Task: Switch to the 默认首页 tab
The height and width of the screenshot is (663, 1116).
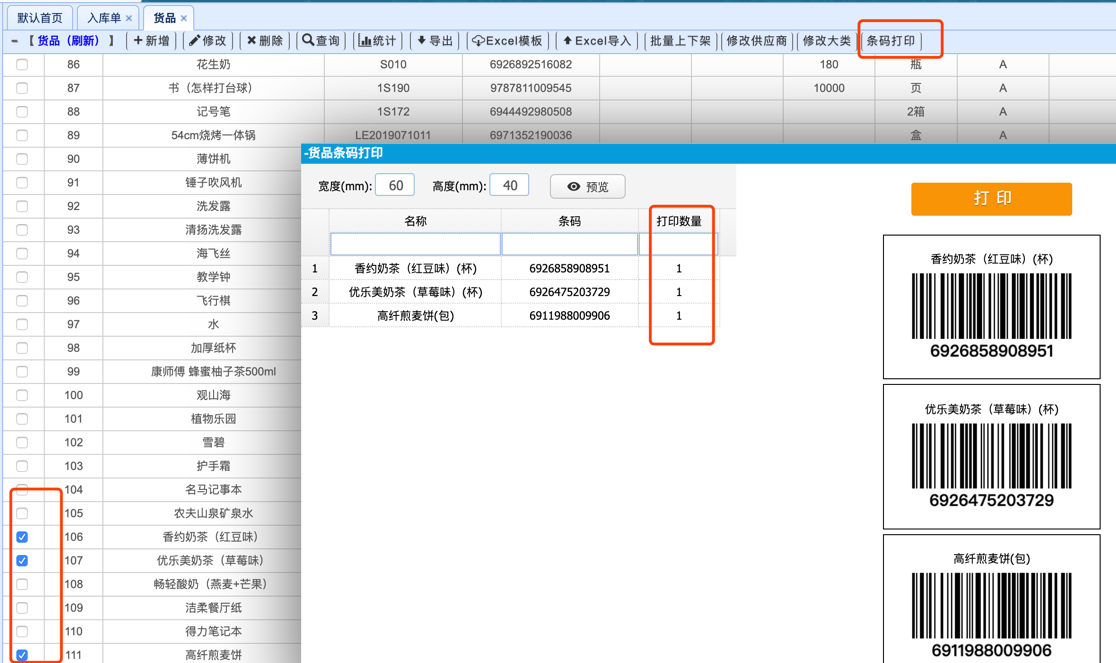Action: 40,18
